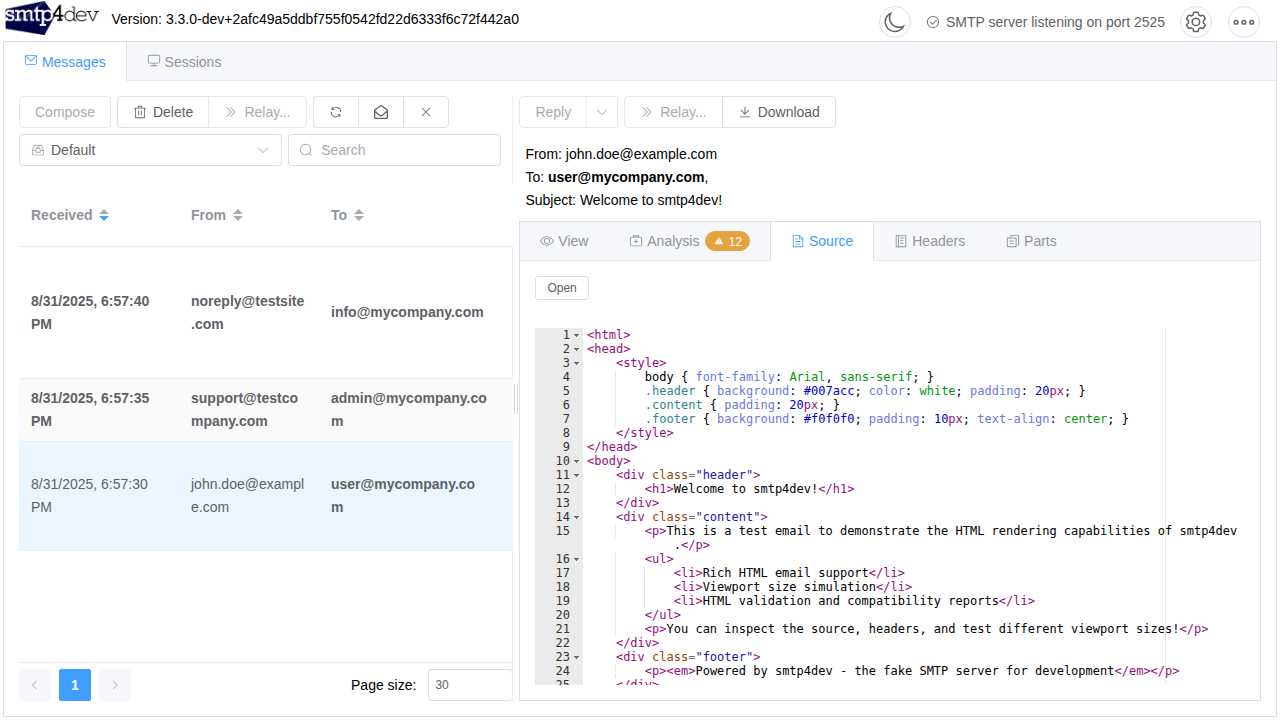Click the Delete button with trash icon
Image resolution: width=1280 pixels, height=720 pixels.
coord(163,112)
